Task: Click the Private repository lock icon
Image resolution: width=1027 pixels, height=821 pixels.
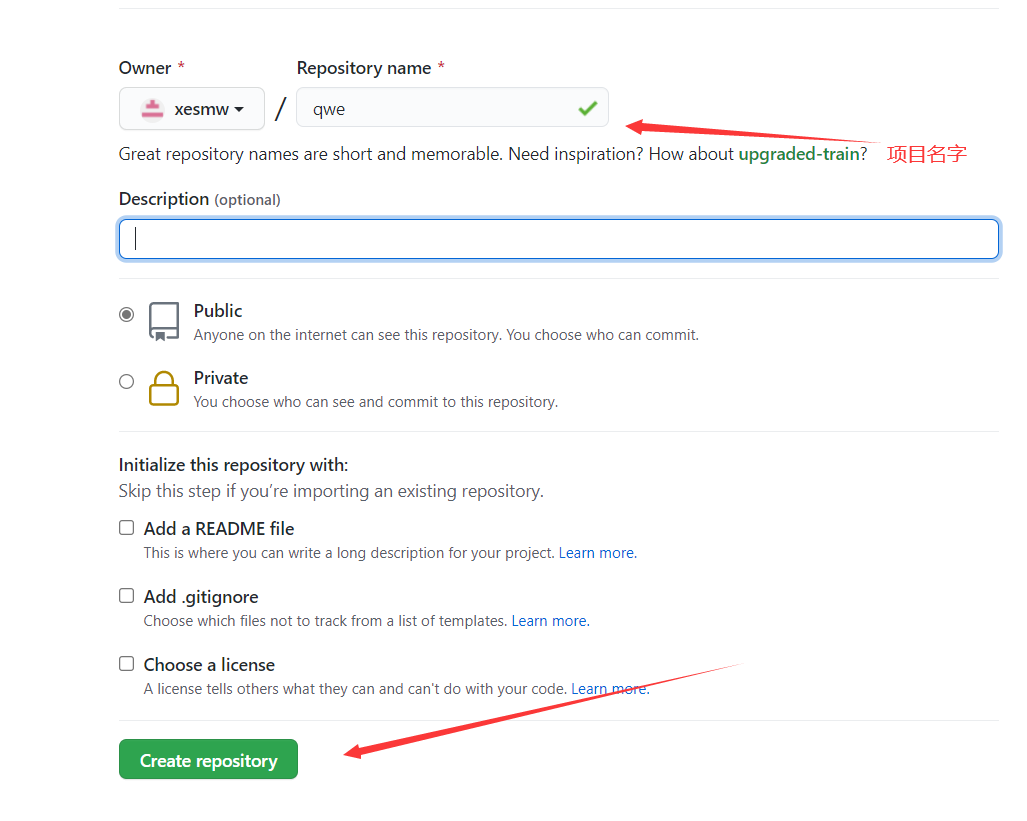Action: coord(164,388)
